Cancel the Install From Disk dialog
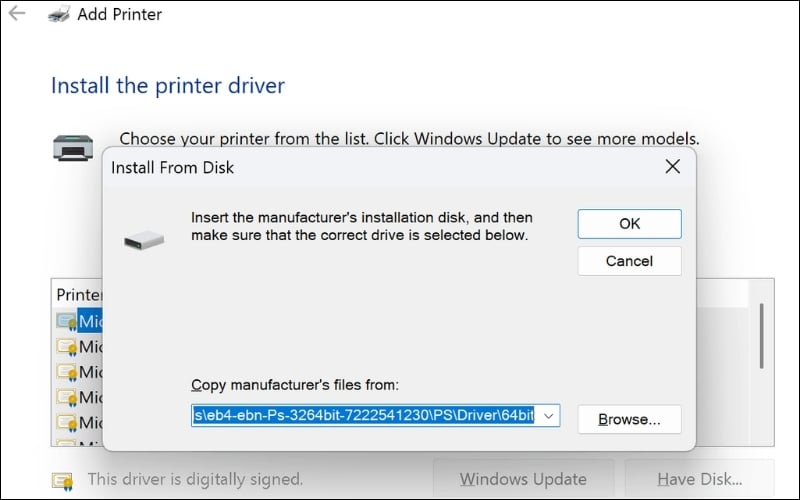This screenshot has width=800, height=500. click(x=629, y=261)
